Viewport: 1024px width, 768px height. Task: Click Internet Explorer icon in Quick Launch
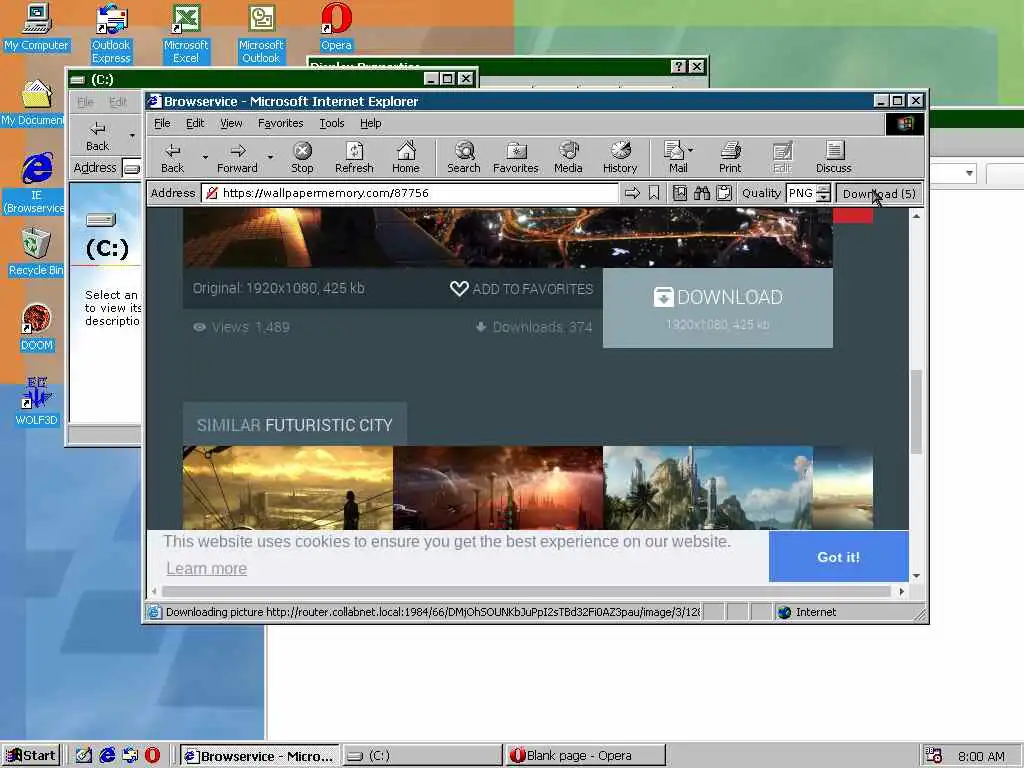(x=107, y=755)
